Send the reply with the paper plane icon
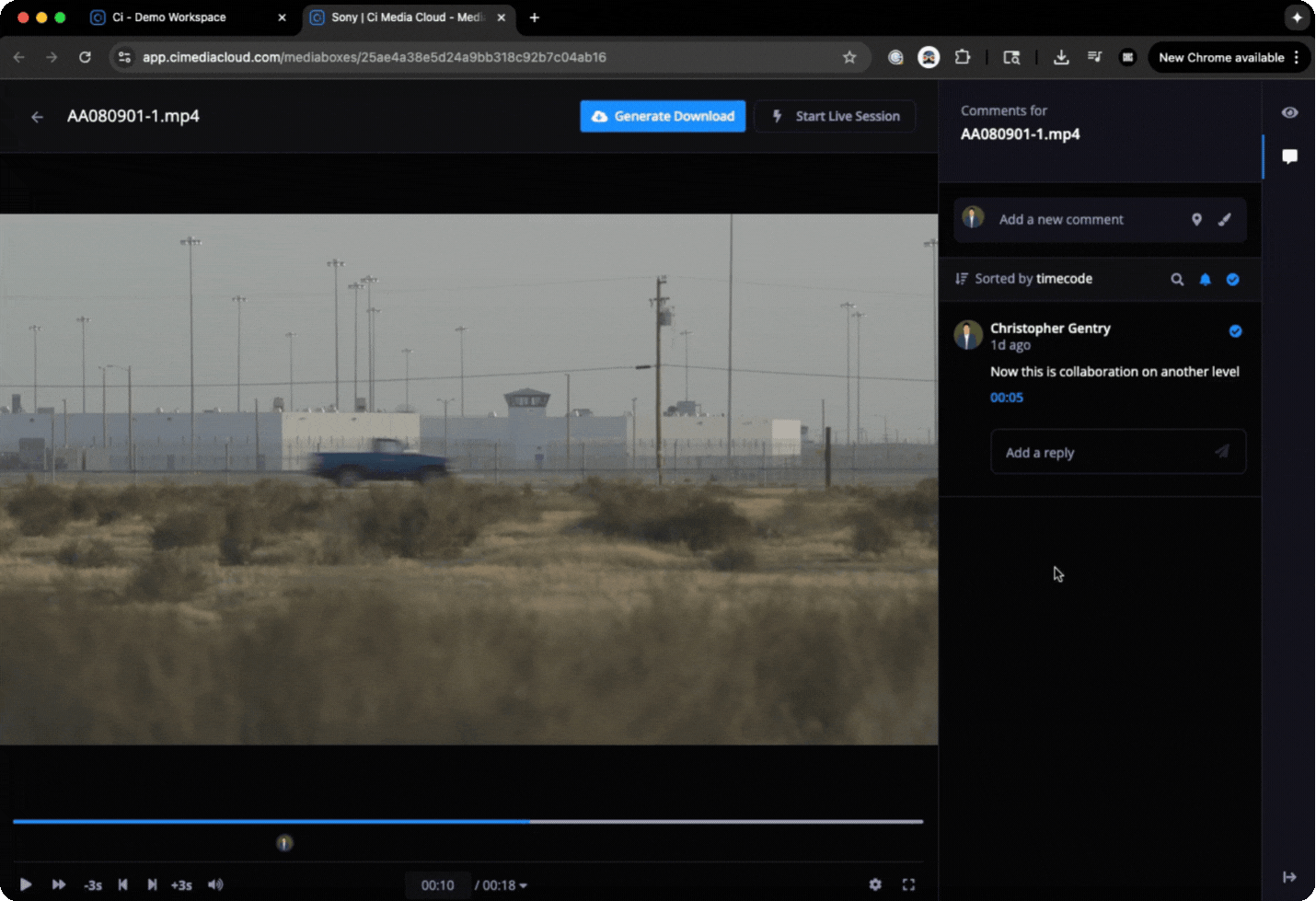Screen dimensions: 1316x901 click(1222, 451)
